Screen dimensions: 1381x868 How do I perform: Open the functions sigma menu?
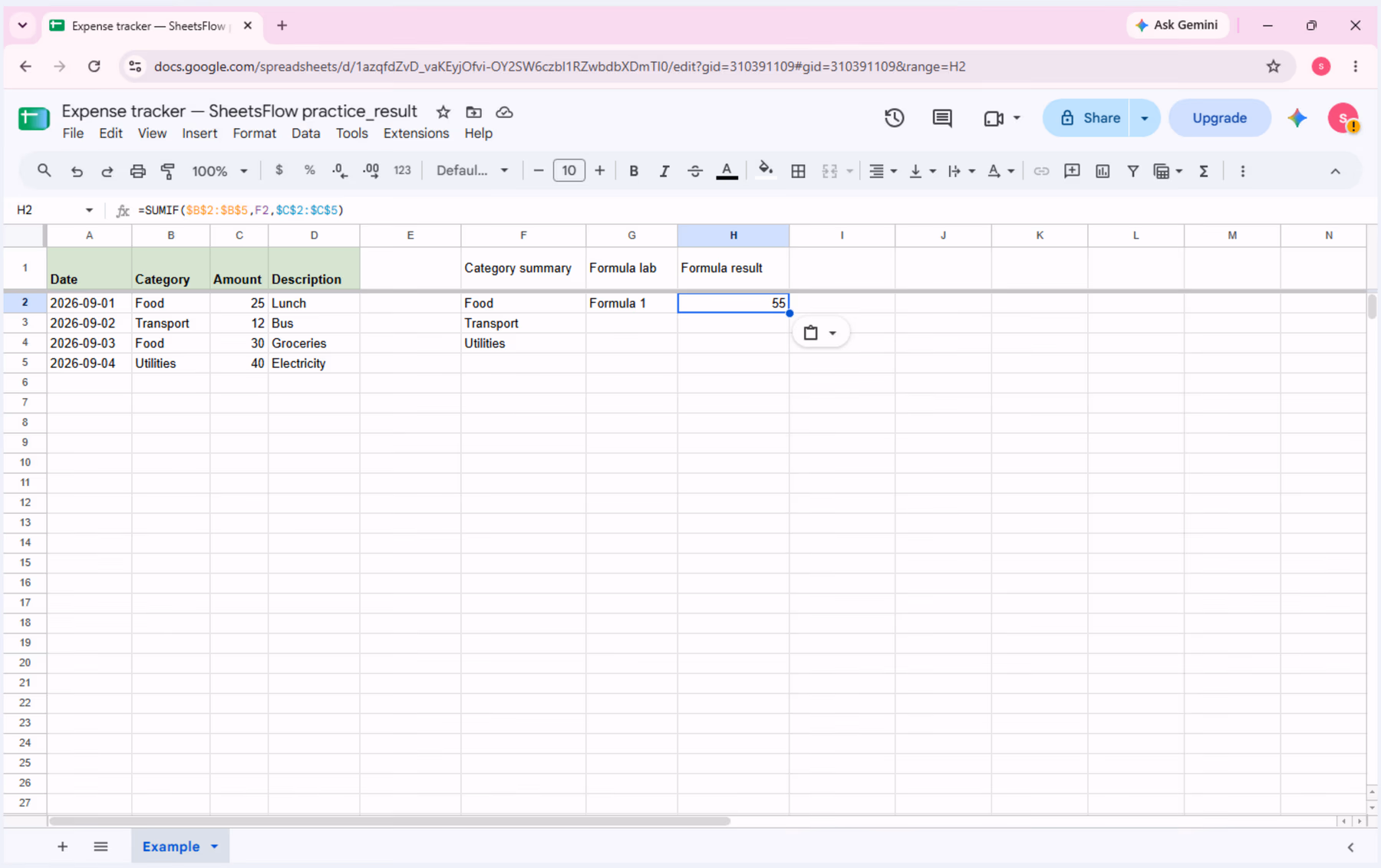coord(1204,171)
